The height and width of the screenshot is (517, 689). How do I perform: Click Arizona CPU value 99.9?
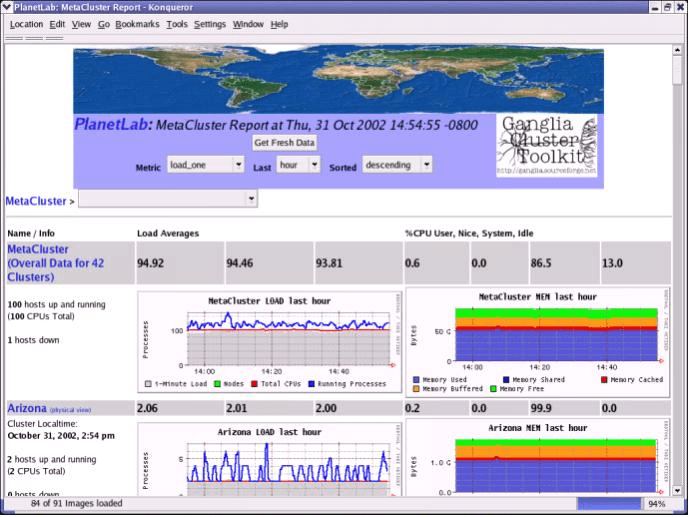pos(541,408)
